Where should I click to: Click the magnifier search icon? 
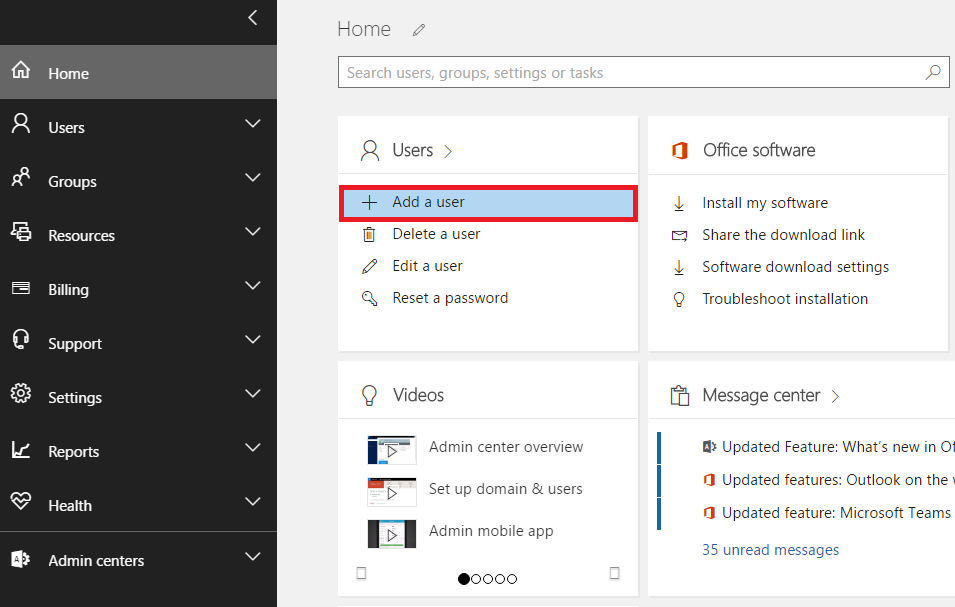[x=933, y=72]
